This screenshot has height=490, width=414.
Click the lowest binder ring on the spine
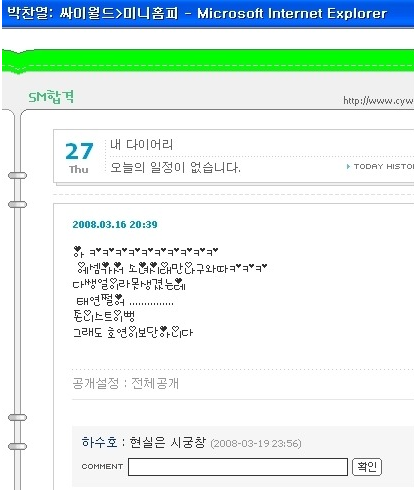point(17,446)
